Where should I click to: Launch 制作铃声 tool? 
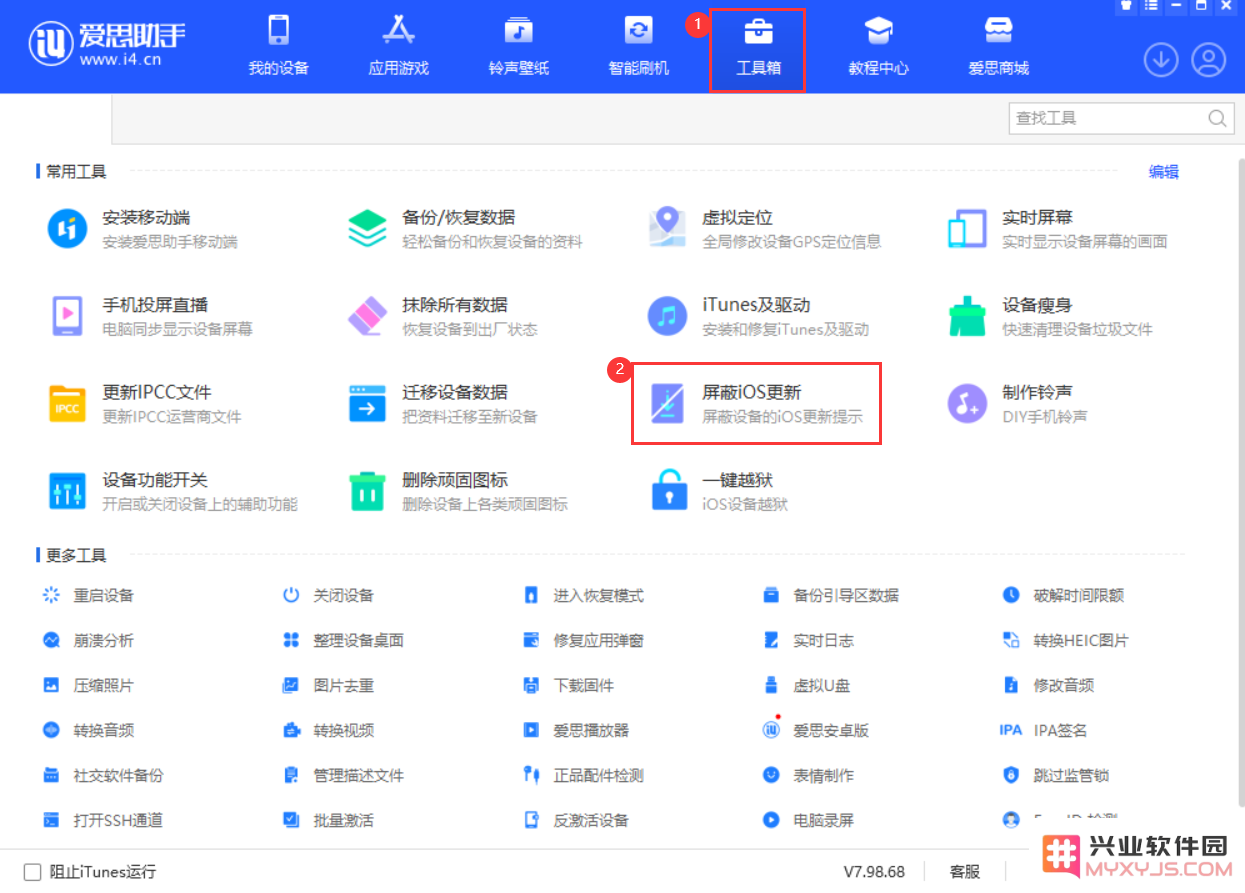pyautogui.click(x=1017, y=403)
